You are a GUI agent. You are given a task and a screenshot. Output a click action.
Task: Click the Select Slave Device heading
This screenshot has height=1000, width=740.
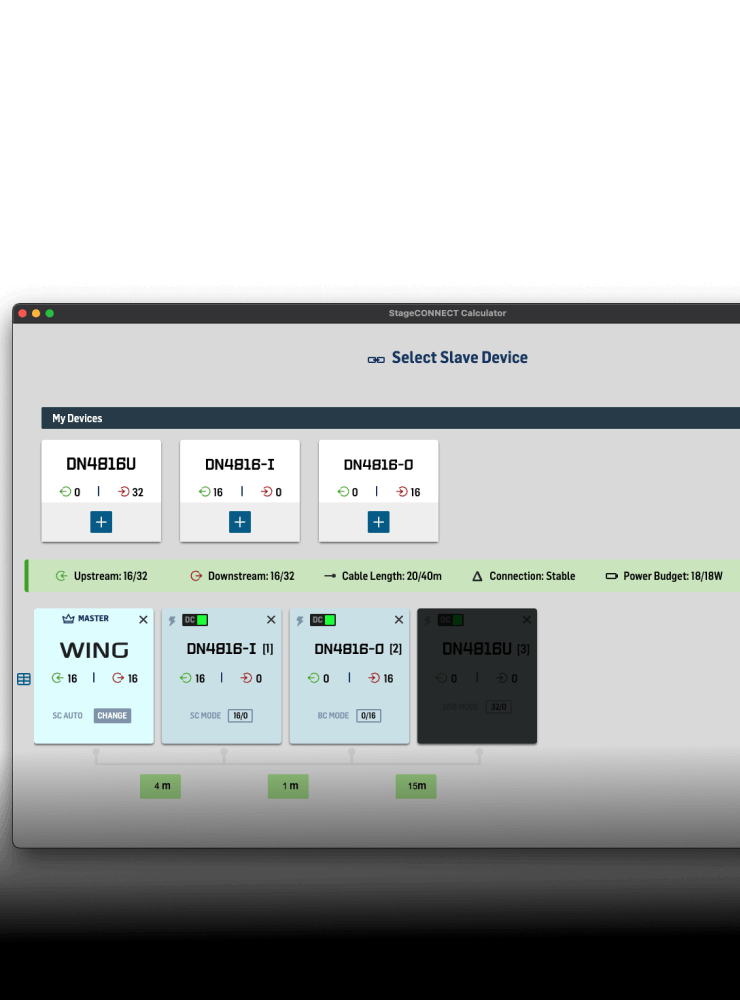coord(459,357)
